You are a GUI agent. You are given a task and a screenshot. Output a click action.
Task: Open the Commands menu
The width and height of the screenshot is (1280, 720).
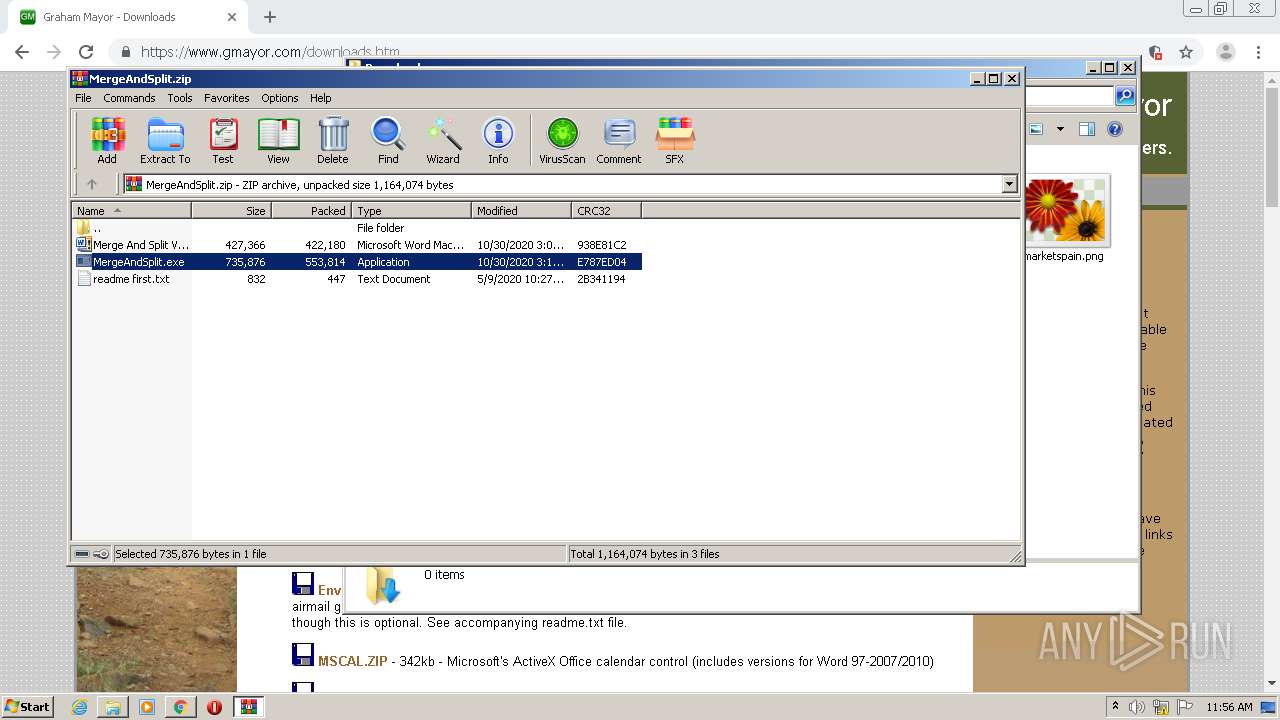coord(129,98)
